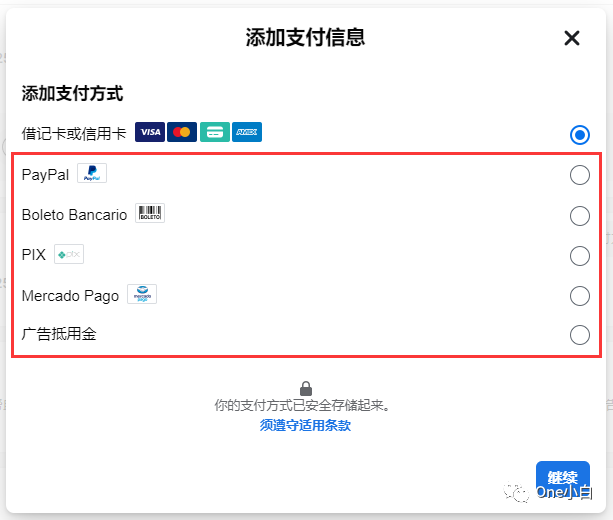Screen dimensions: 613x520
Task: Close the 添加支付信息 dialog
Action: 572,38
